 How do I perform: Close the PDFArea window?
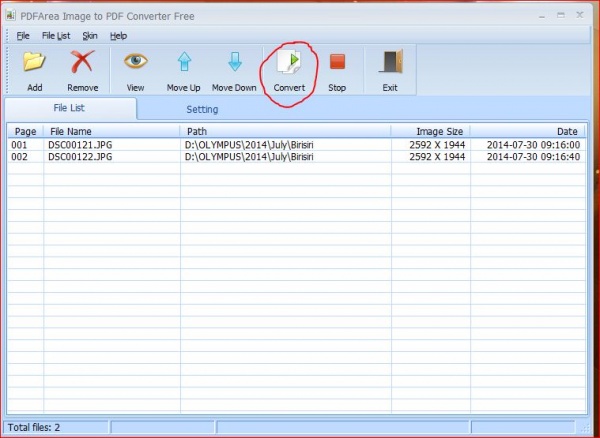[580, 15]
